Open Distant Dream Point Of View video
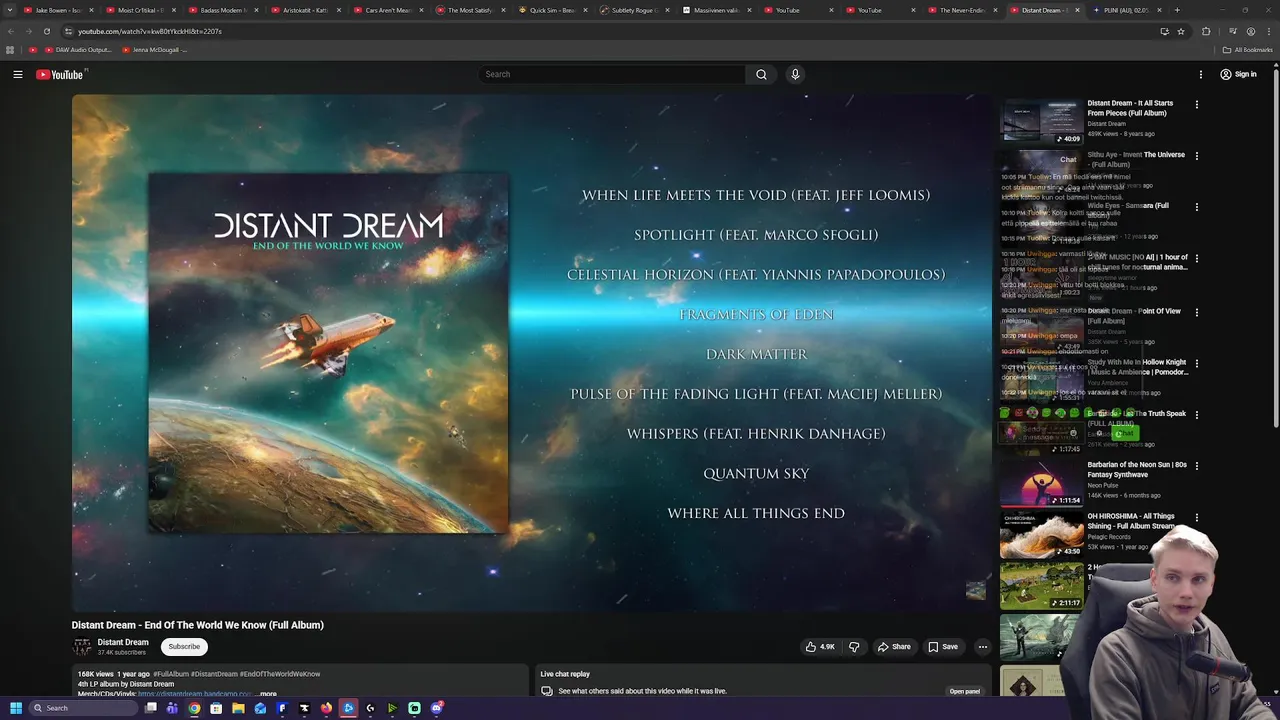1280x720 pixels. point(1134,316)
